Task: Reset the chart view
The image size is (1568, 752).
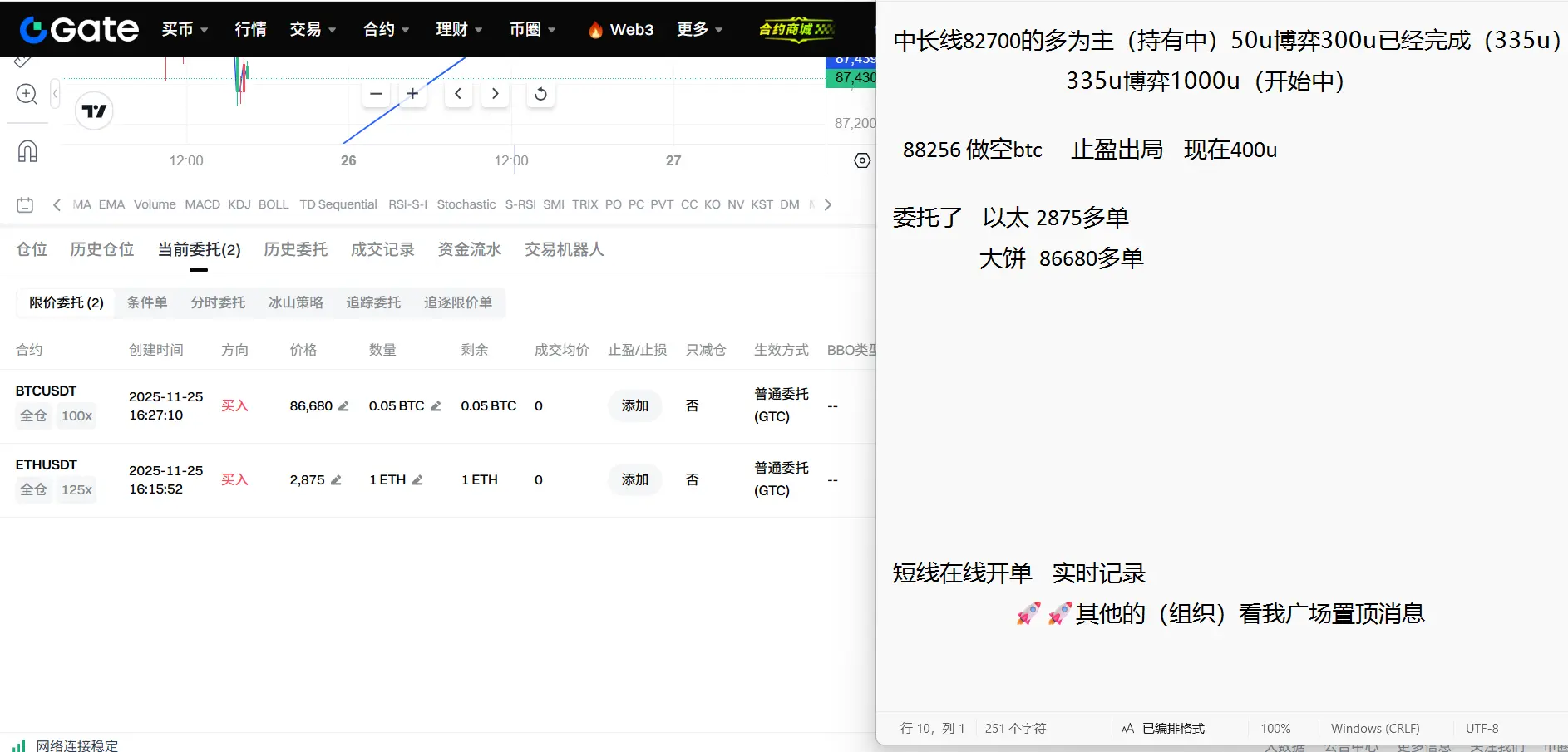Action: (540, 94)
